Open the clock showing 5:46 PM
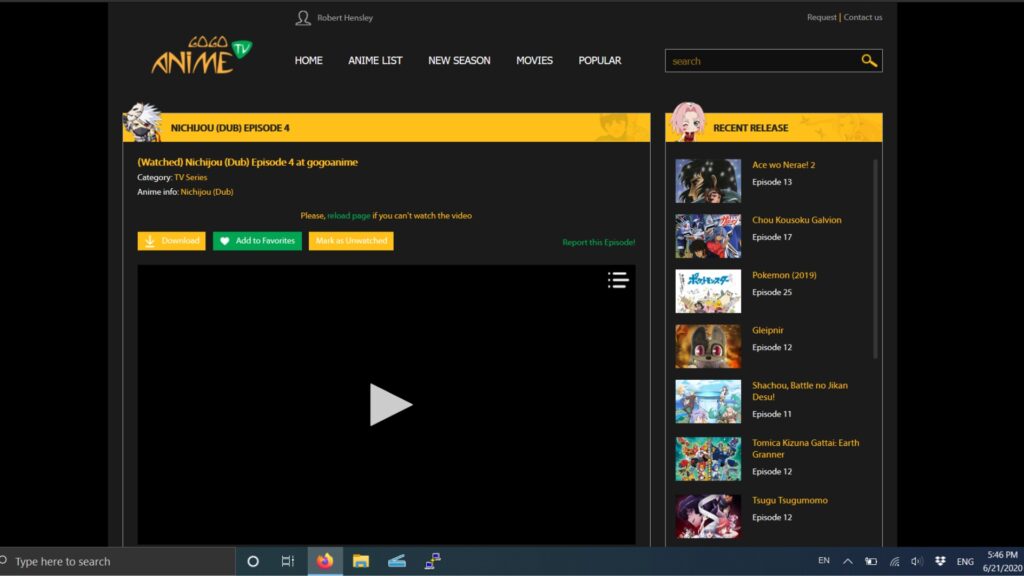 pos(1002,562)
